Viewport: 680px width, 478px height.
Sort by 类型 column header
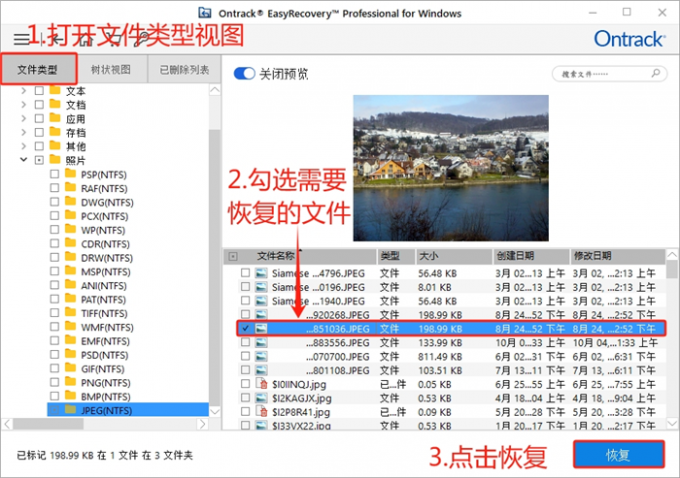(x=395, y=256)
